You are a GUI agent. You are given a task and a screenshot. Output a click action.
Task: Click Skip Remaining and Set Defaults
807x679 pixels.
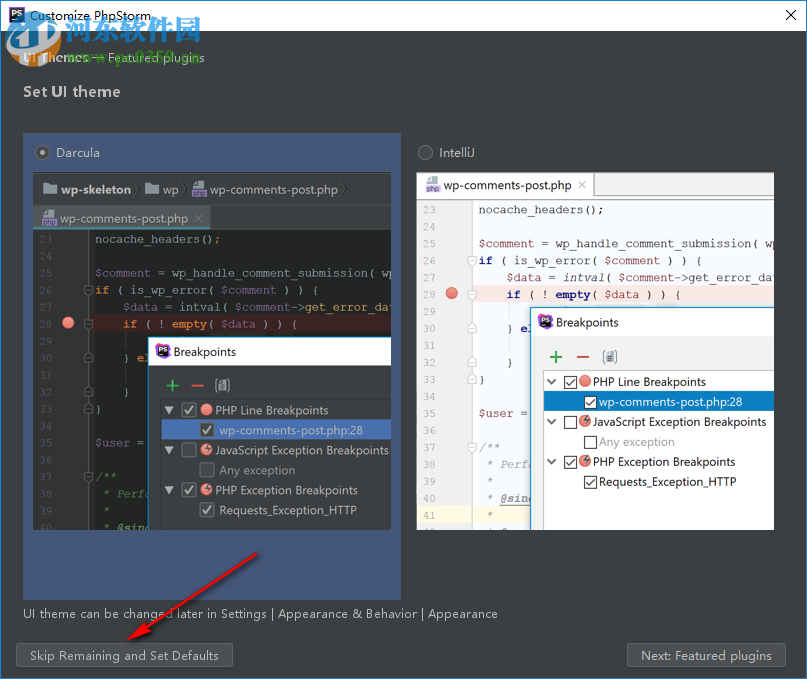[x=124, y=655]
